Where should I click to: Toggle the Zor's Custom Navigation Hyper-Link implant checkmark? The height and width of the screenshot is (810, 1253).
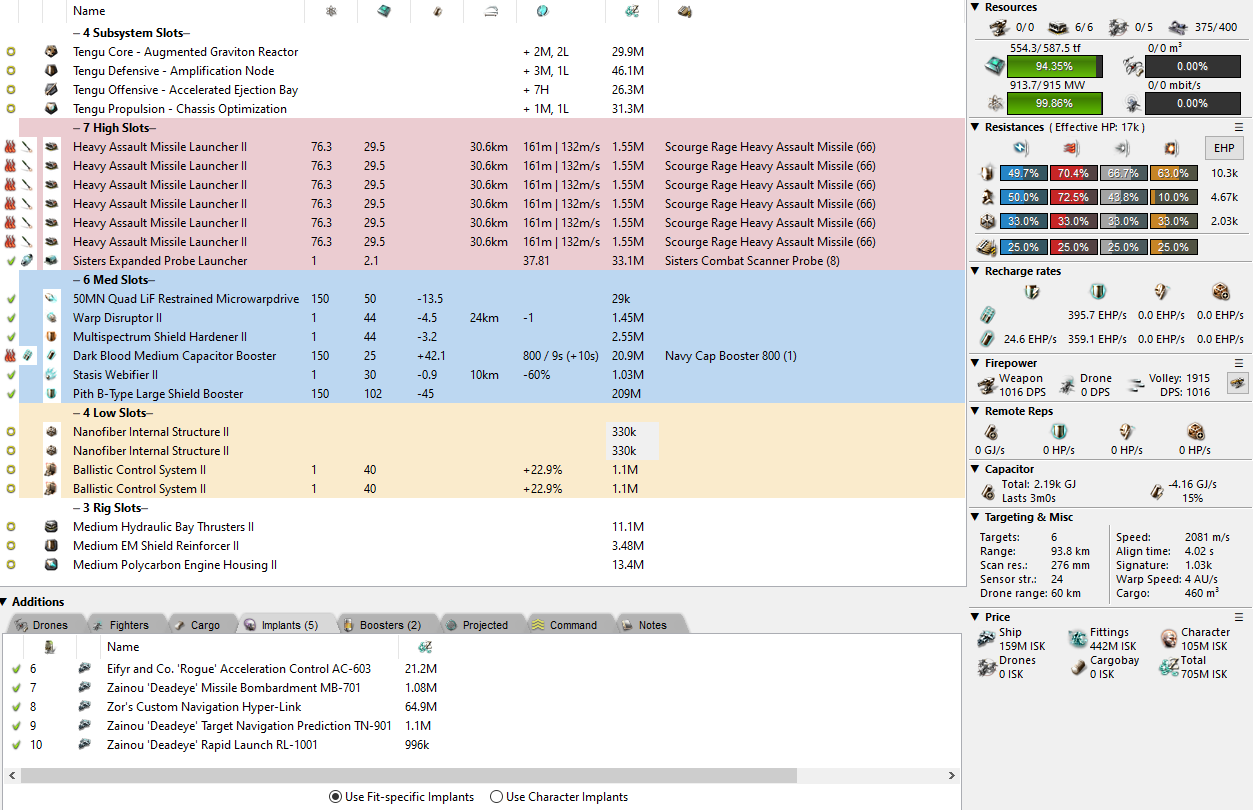click(x=16, y=707)
